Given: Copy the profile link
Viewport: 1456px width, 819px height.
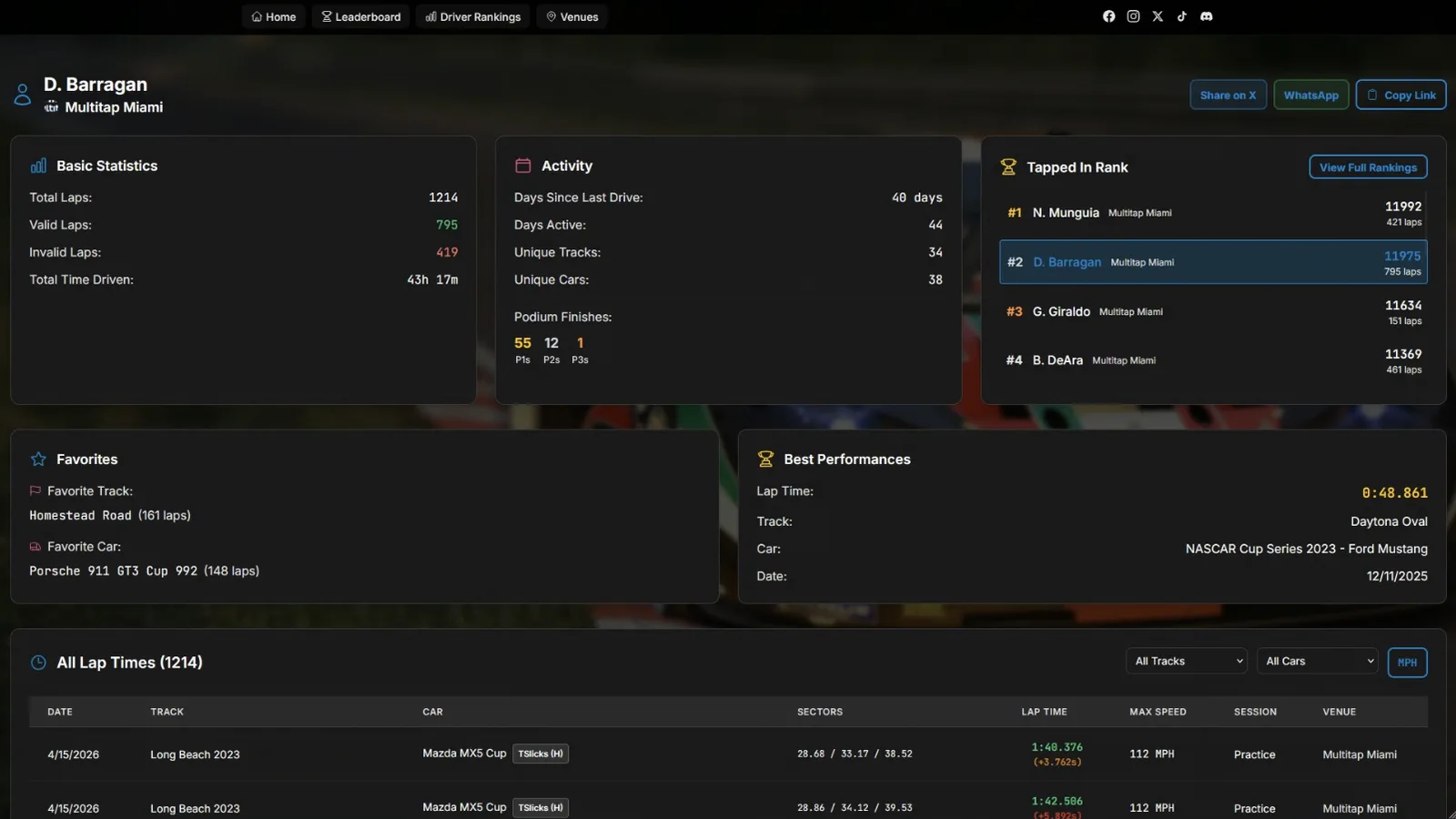Looking at the screenshot, I should (x=1400, y=95).
